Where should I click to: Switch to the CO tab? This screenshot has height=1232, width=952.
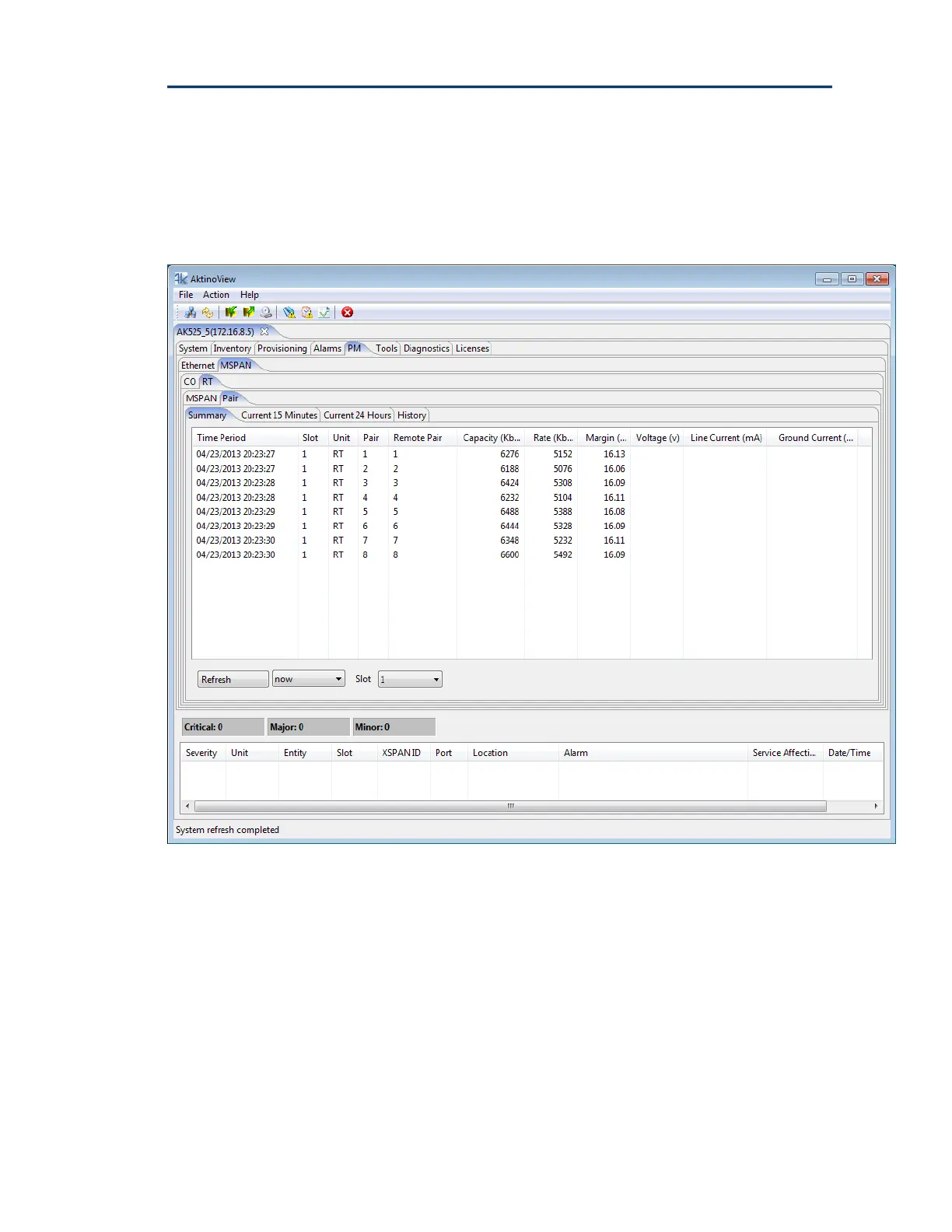tap(190, 381)
